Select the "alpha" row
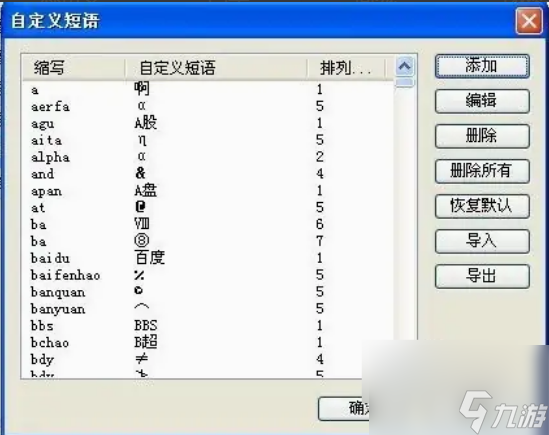Image resolution: width=549 pixels, height=435 pixels. [x=208, y=157]
